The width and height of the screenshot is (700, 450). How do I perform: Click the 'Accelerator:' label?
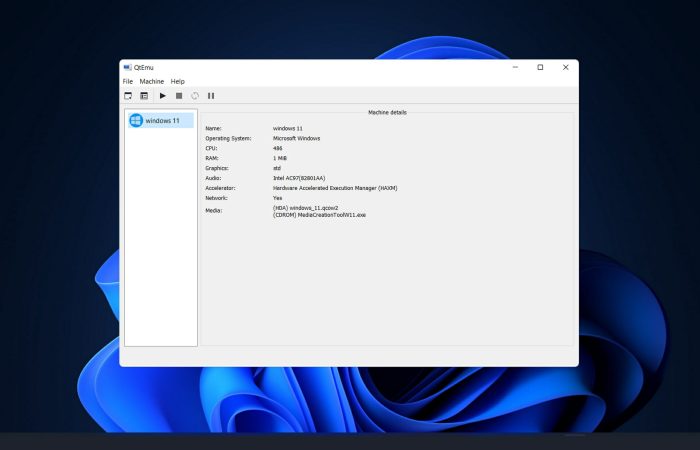[220, 188]
